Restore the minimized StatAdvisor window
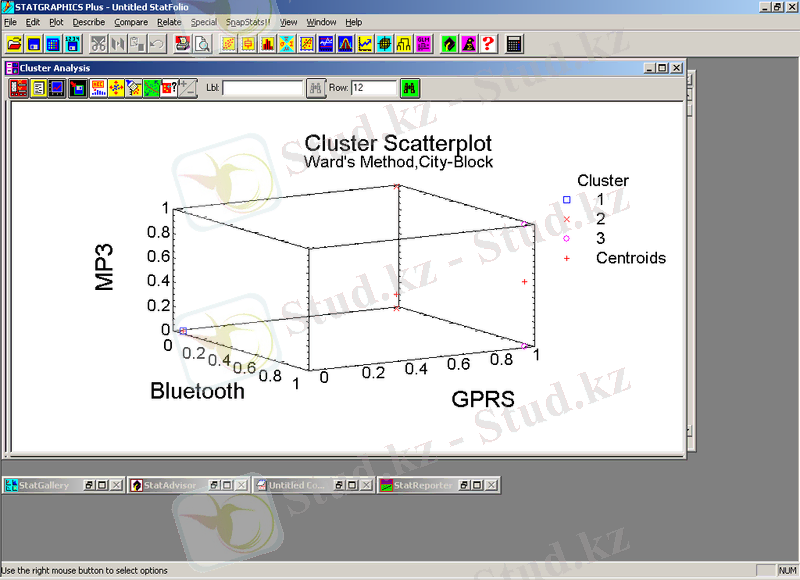The image size is (800, 580). [215, 485]
